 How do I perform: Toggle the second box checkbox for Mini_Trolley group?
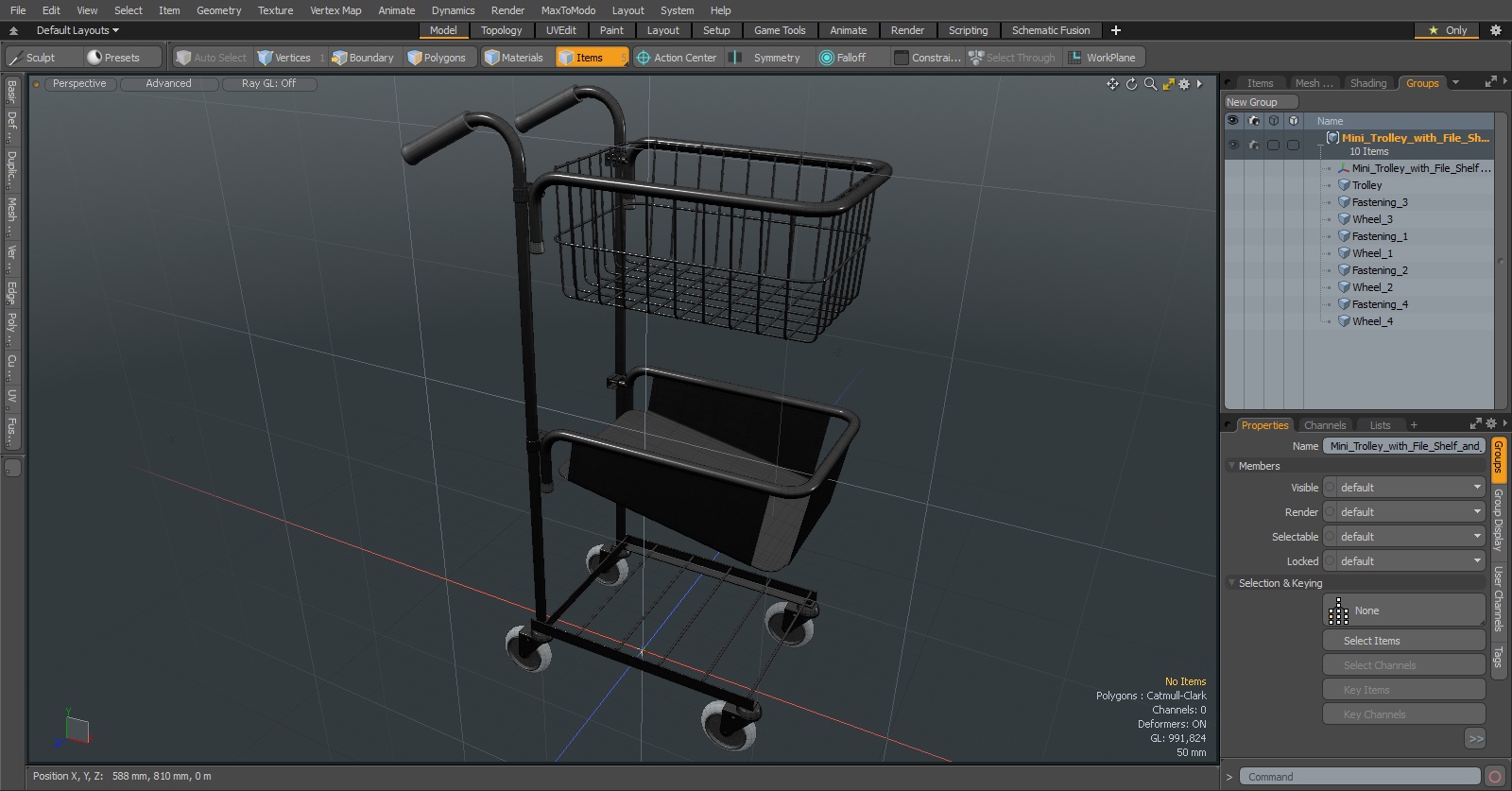(x=1293, y=145)
